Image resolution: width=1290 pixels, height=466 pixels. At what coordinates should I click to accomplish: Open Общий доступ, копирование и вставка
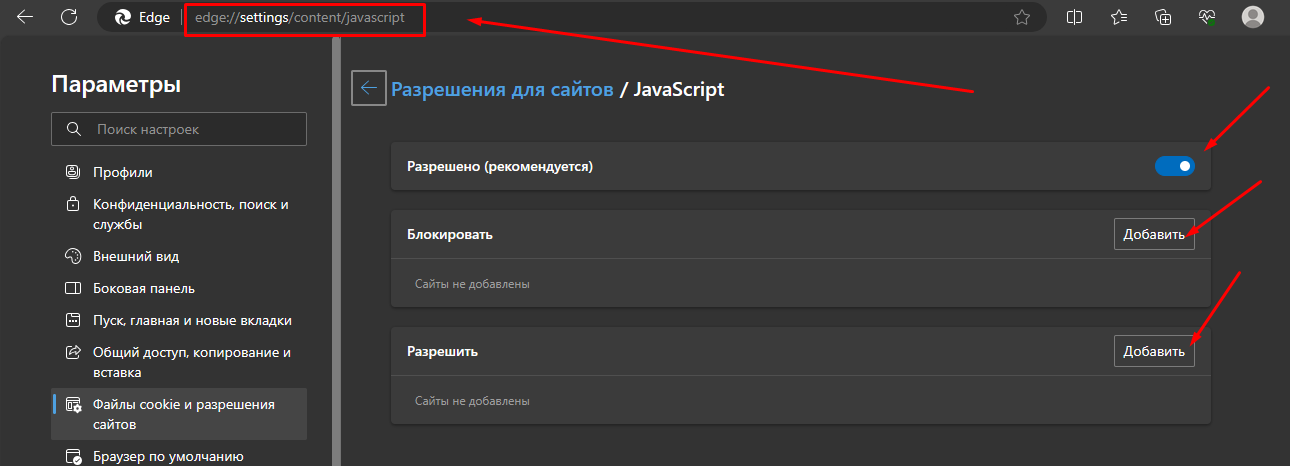point(179,362)
